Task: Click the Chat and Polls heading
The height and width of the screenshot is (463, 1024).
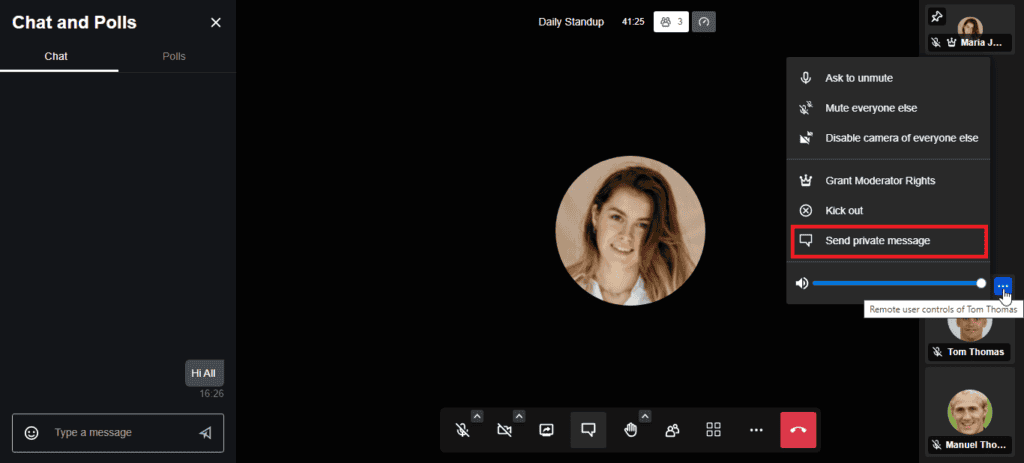Action: coord(74,22)
